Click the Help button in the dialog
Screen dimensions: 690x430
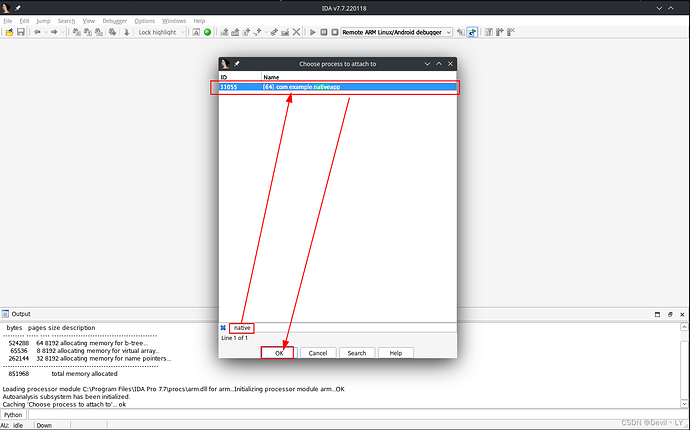[x=396, y=353]
